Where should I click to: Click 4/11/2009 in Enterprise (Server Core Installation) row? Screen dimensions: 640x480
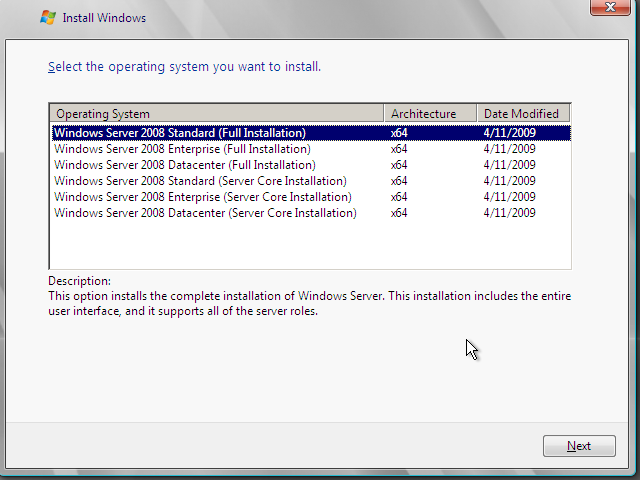[x=509, y=197]
